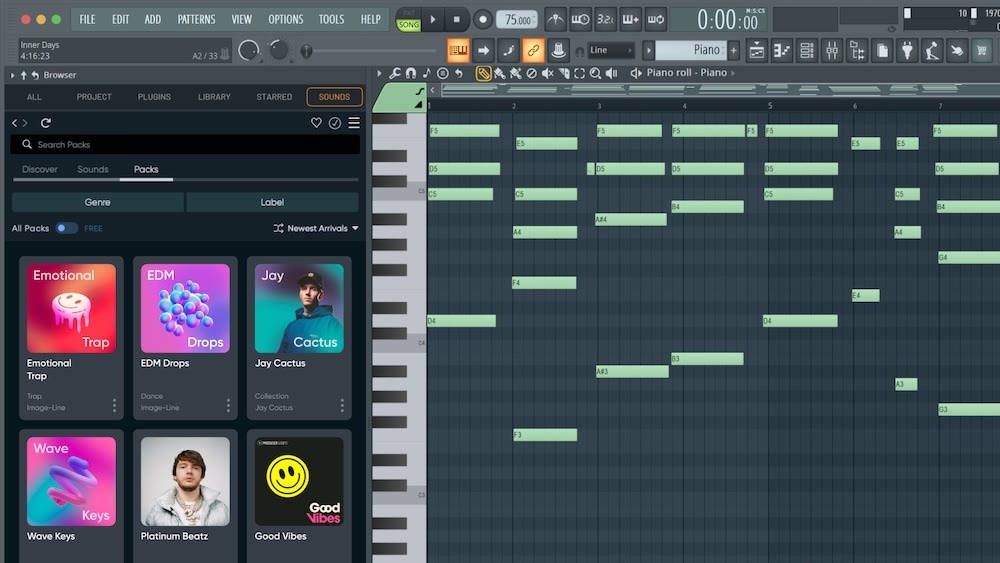Switch to the Discover tab
Image resolution: width=1000 pixels, height=563 pixels.
pos(40,170)
